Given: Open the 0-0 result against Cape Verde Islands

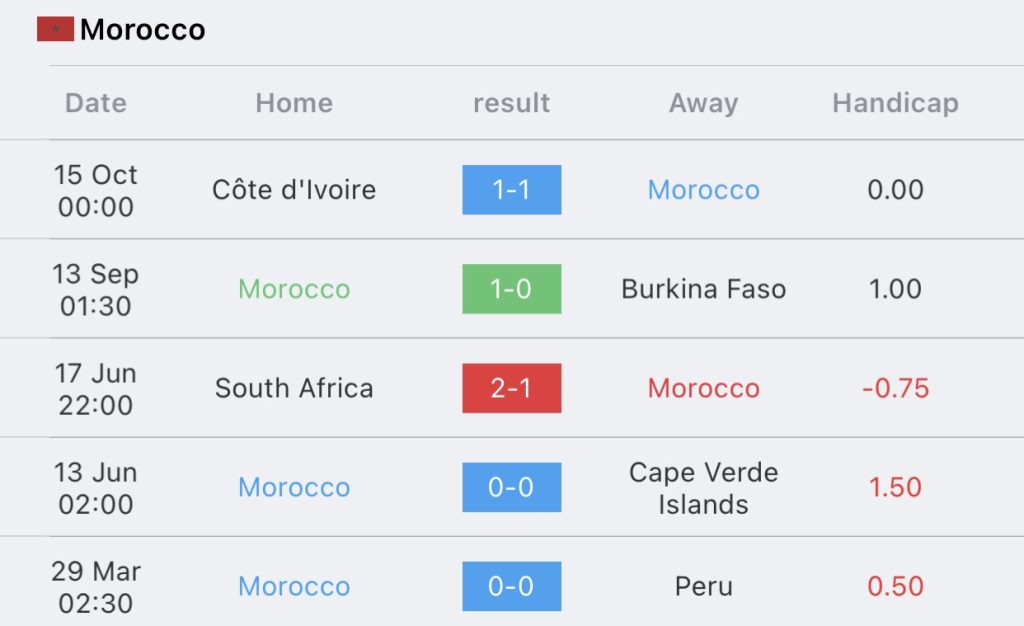Looking at the screenshot, I should click(x=511, y=488).
